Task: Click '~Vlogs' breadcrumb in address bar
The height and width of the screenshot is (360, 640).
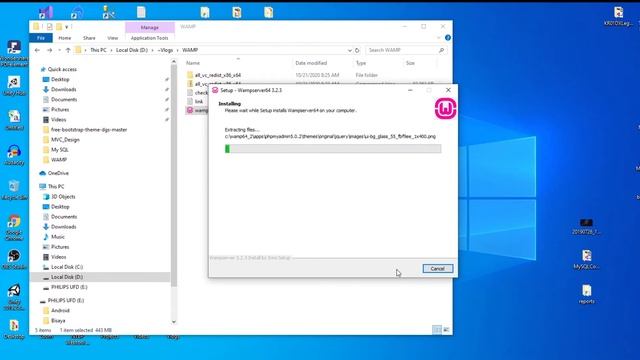Action: (166, 50)
